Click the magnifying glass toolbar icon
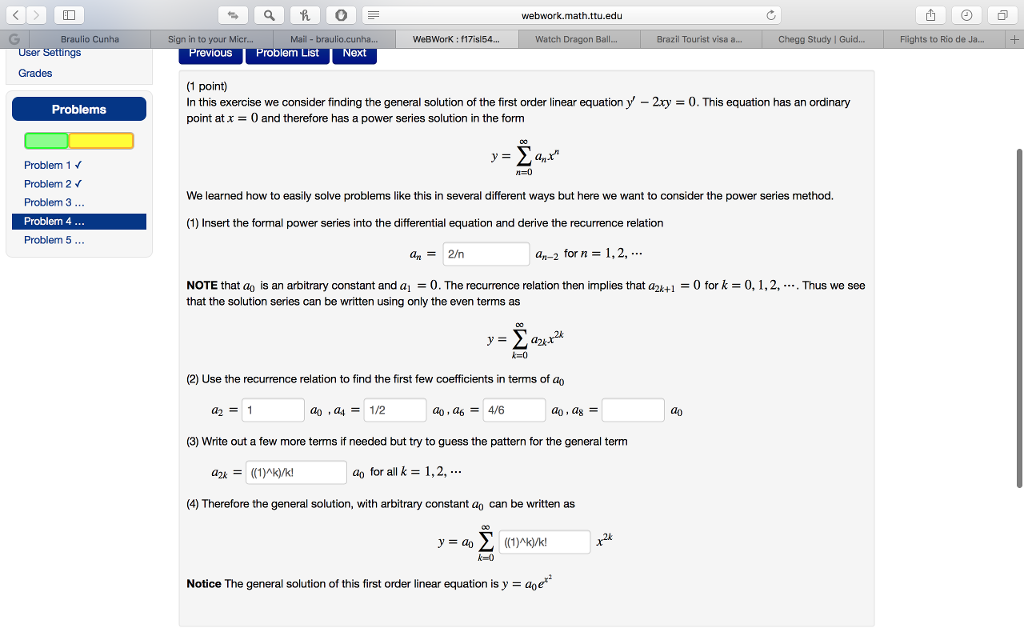Image resolution: width=1024 pixels, height=640 pixels. tap(269, 15)
